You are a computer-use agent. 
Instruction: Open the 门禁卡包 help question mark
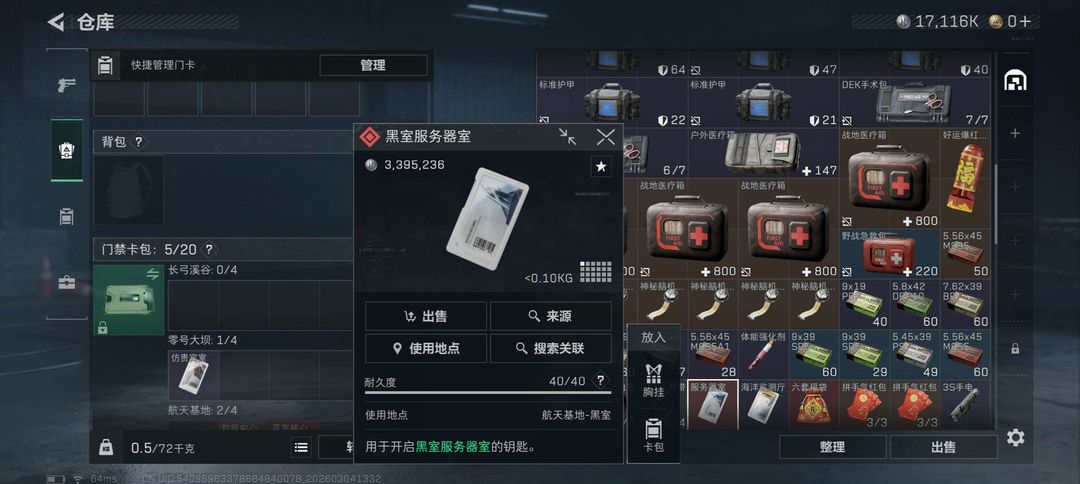(209, 249)
